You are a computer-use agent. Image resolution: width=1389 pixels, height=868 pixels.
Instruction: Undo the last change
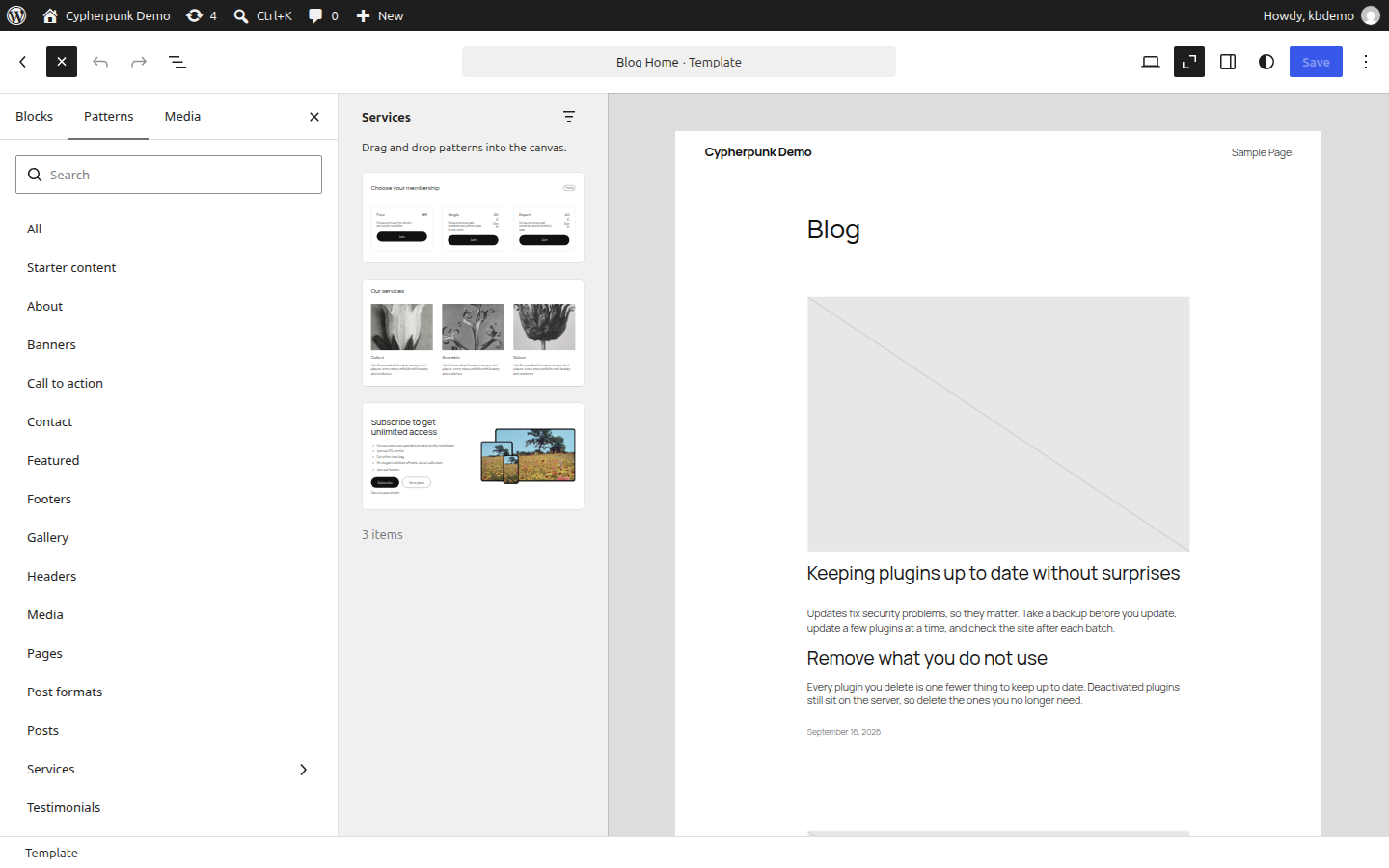click(x=100, y=62)
